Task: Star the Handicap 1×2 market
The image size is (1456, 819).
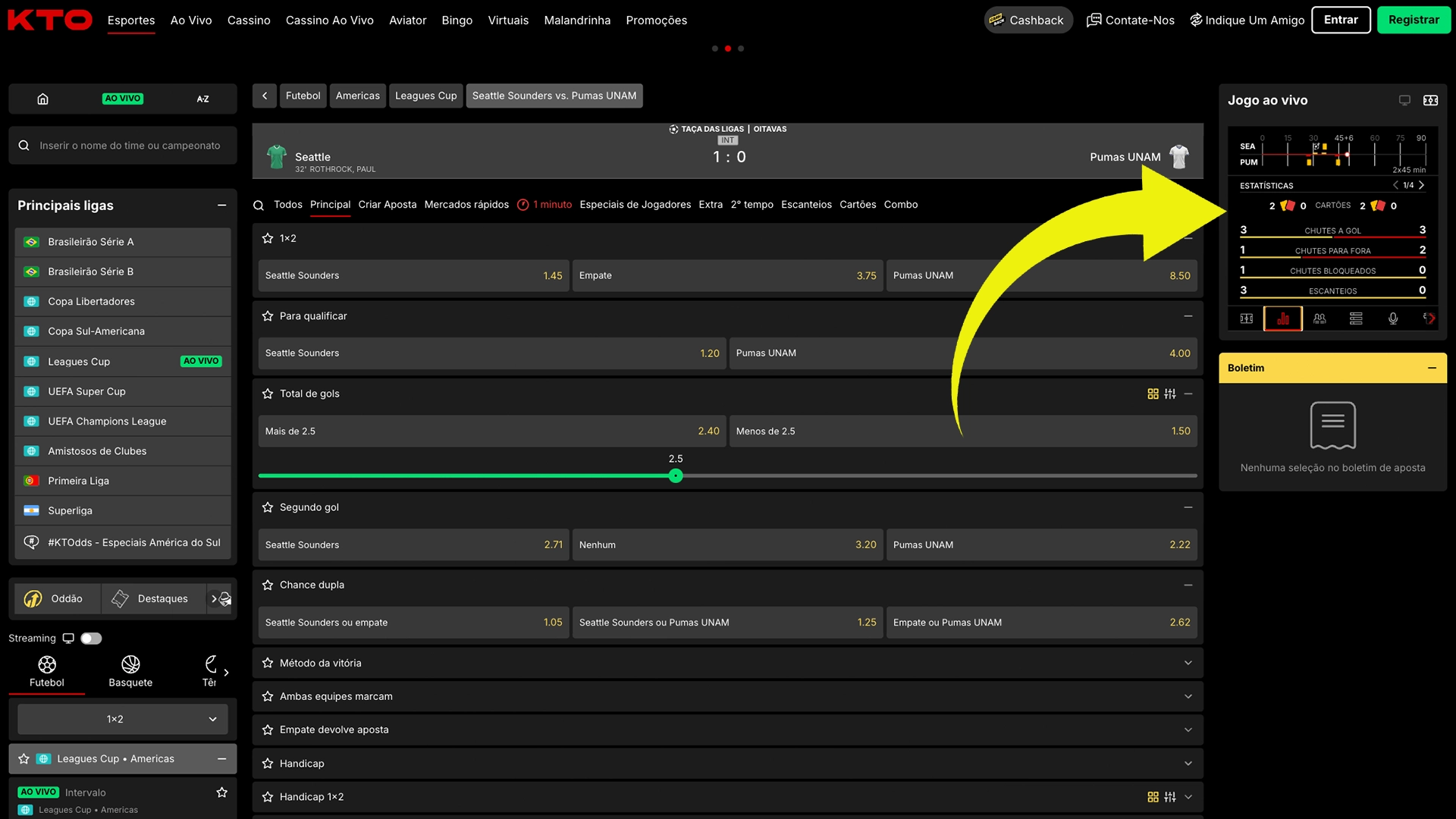Action: click(268, 797)
